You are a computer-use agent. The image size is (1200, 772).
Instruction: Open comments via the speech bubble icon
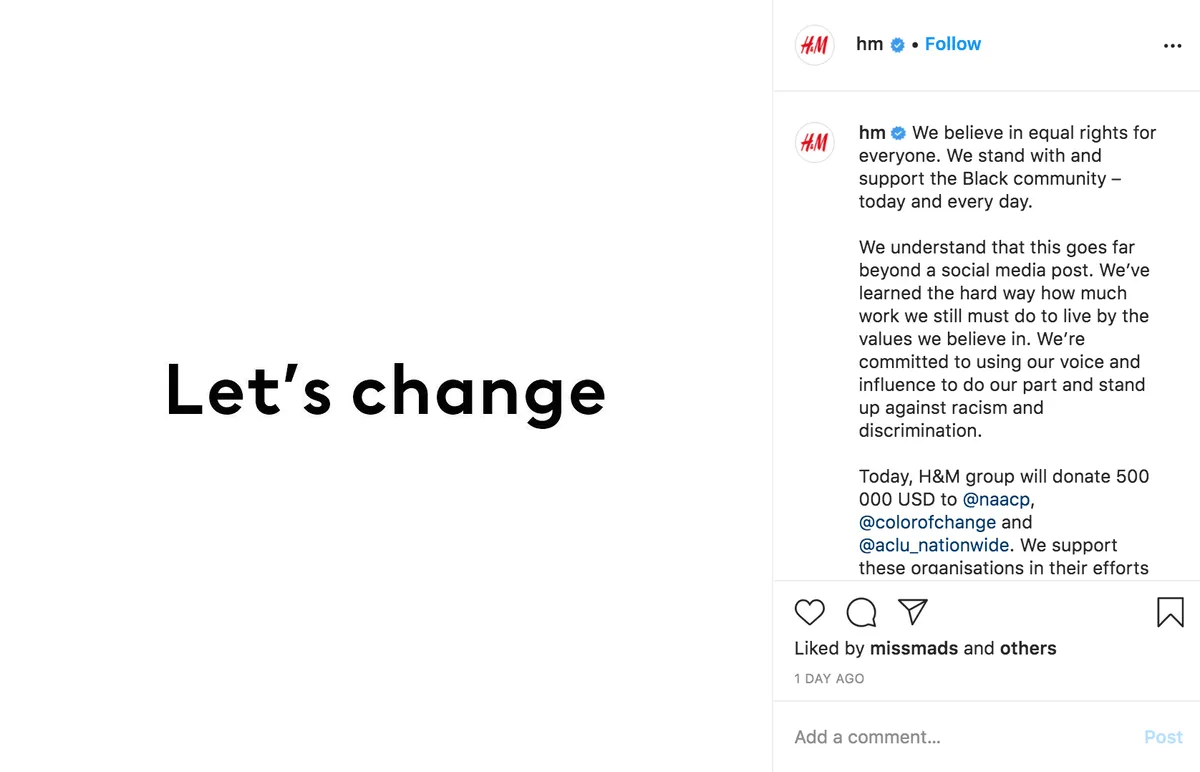click(x=861, y=612)
